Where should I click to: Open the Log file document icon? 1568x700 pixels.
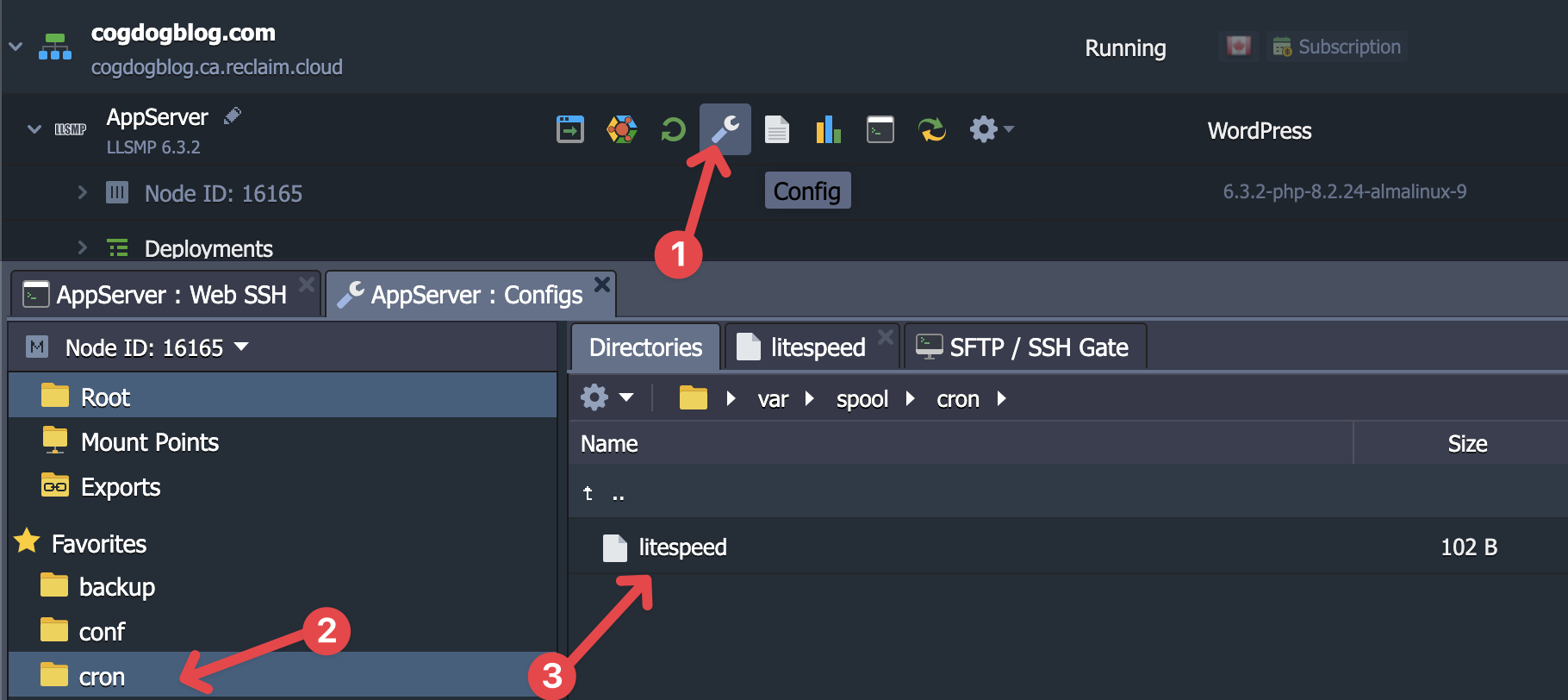(x=777, y=129)
